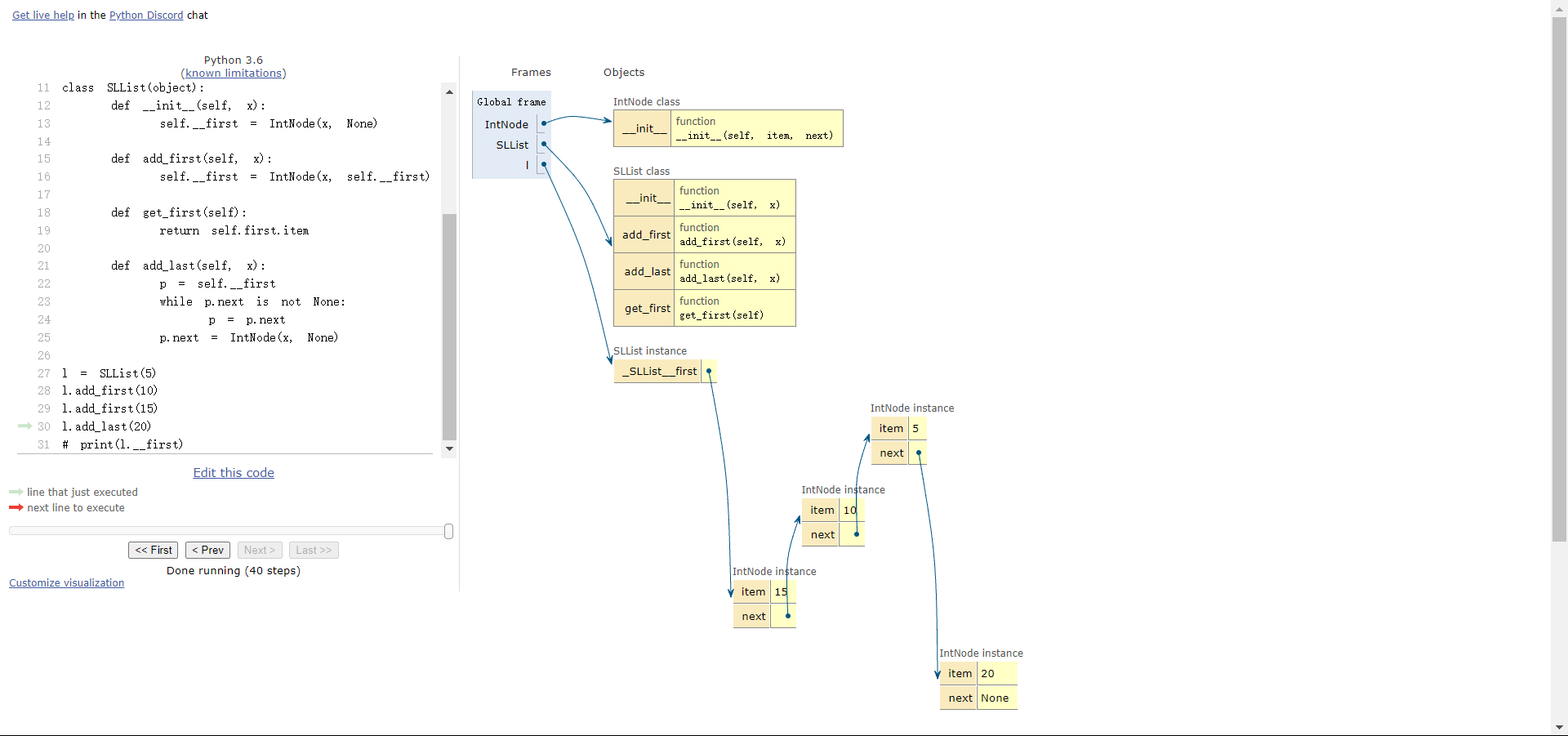The image size is (1568, 736).
Task: Click code line 'def add_last(self, x):'
Action: (x=189, y=265)
